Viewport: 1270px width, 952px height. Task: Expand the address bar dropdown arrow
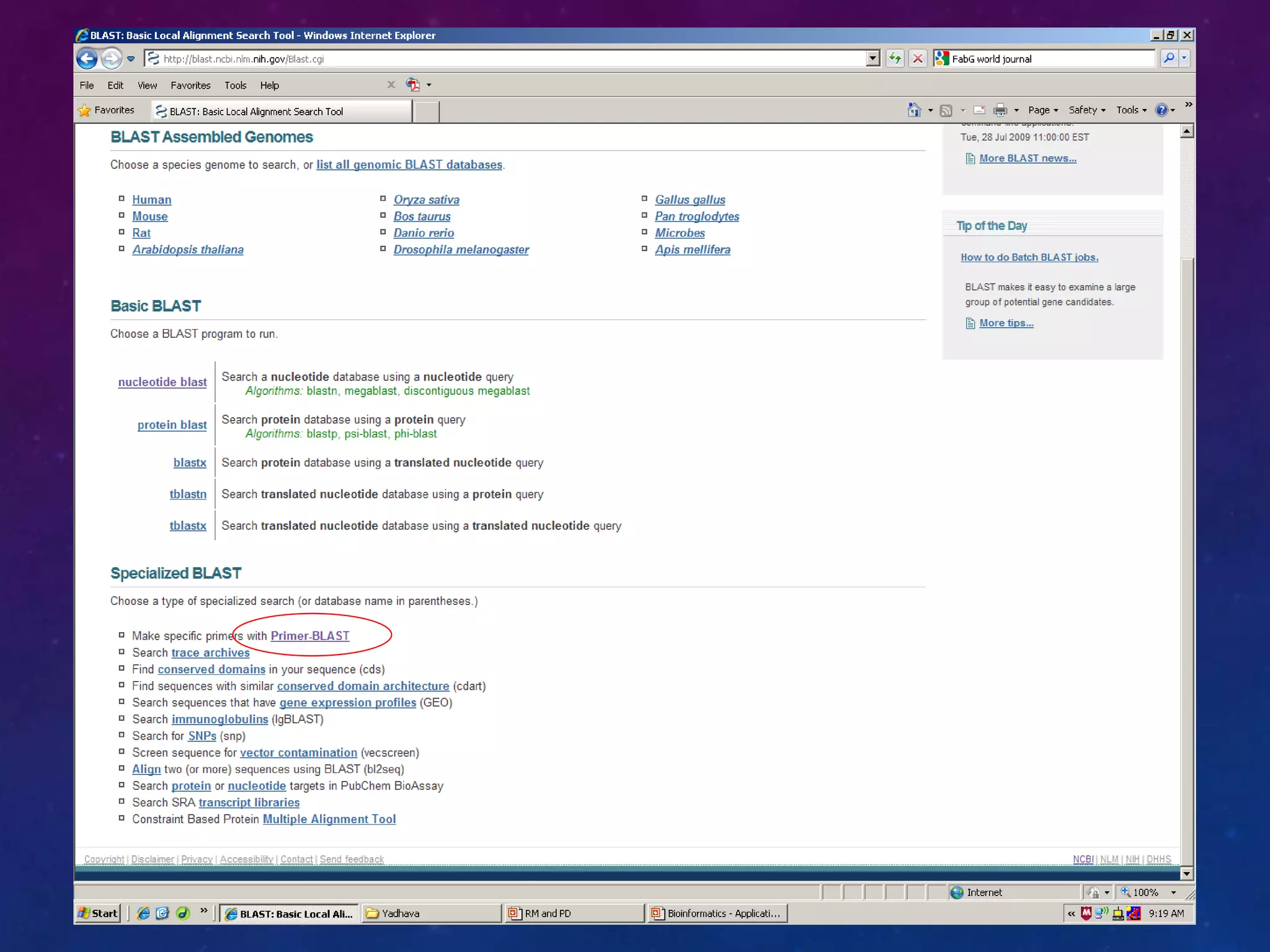tap(873, 59)
